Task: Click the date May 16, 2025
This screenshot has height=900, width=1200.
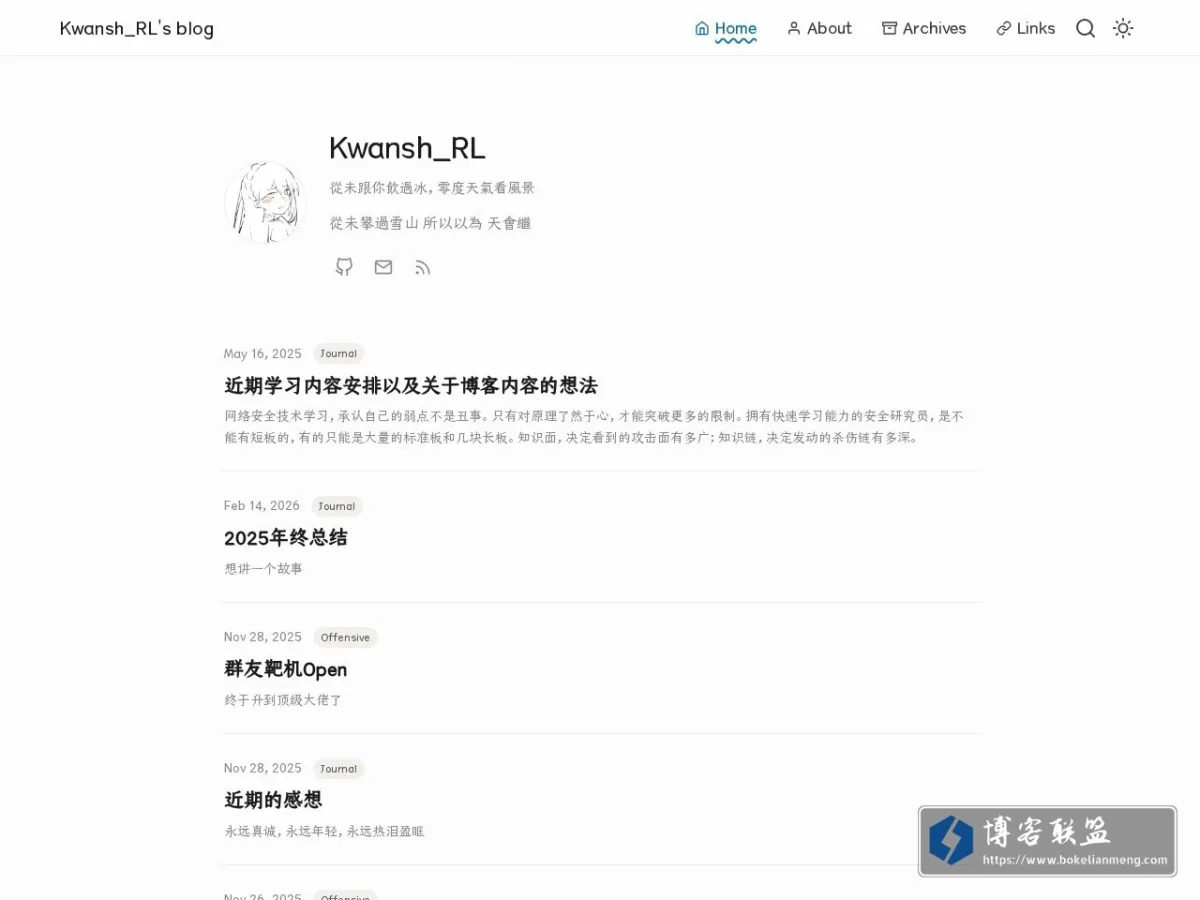Action: (x=263, y=354)
